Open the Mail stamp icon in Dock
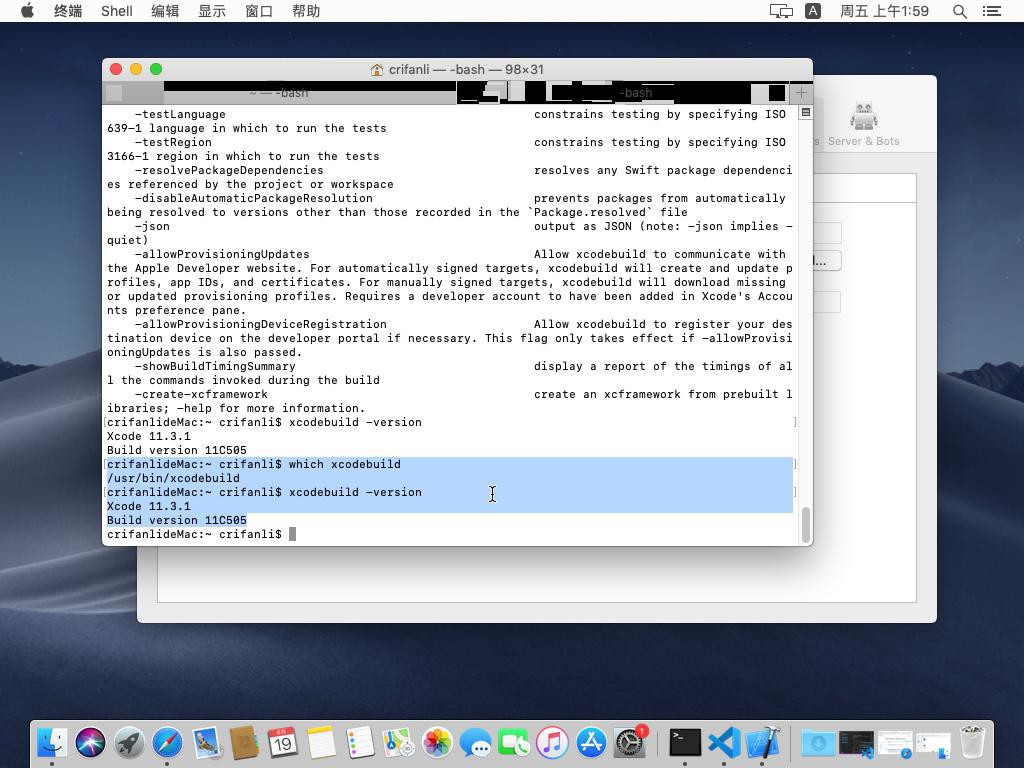The image size is (1024, 768). pyautogui.click(x=206, y=743)
